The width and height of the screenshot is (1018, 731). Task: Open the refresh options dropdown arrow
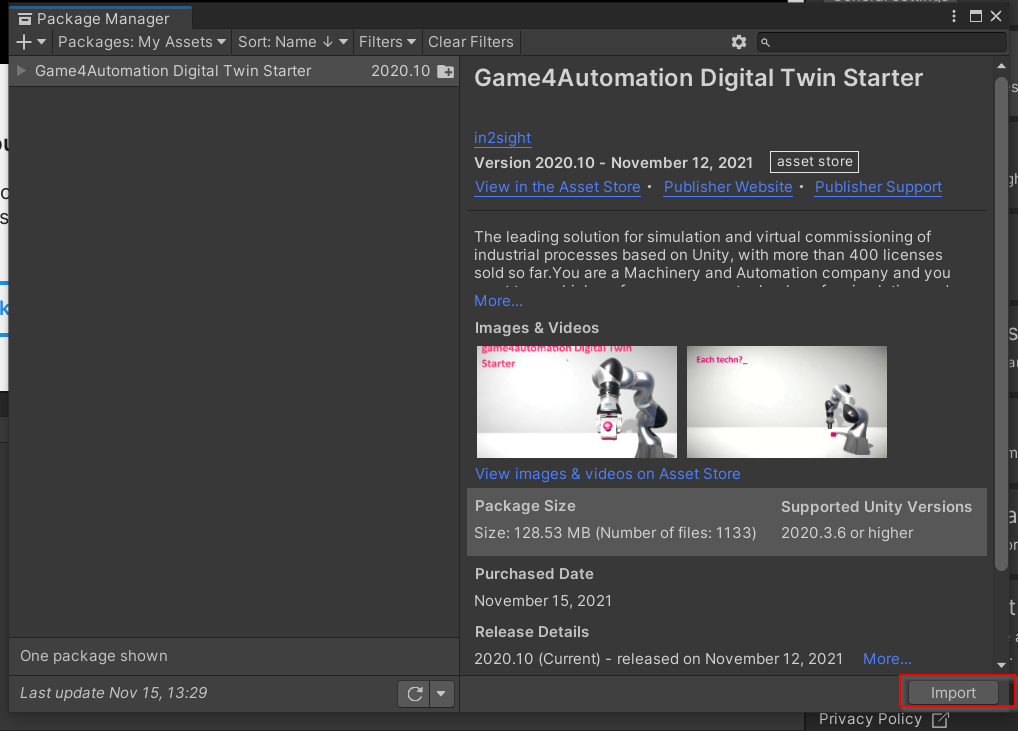click(x=441, y=694)
